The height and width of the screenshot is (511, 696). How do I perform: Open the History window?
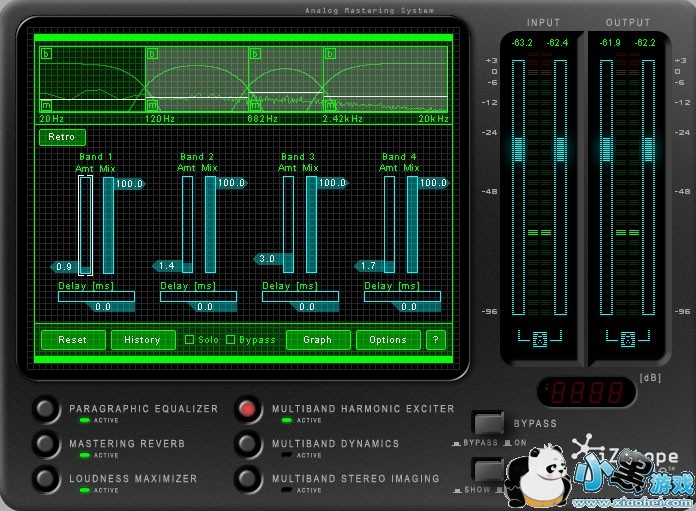143,340
